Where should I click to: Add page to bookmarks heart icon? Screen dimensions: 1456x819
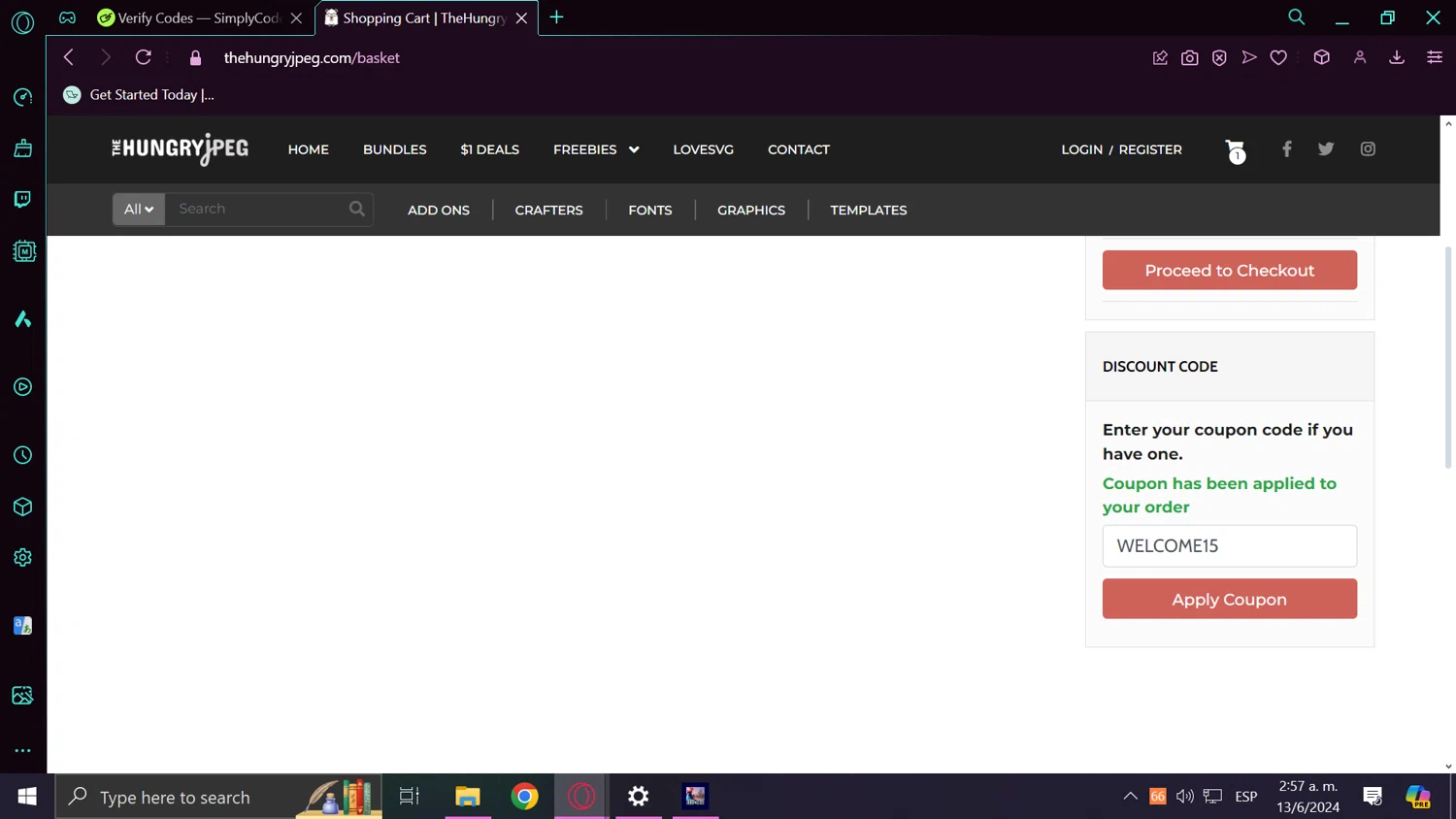[1278, 58]
